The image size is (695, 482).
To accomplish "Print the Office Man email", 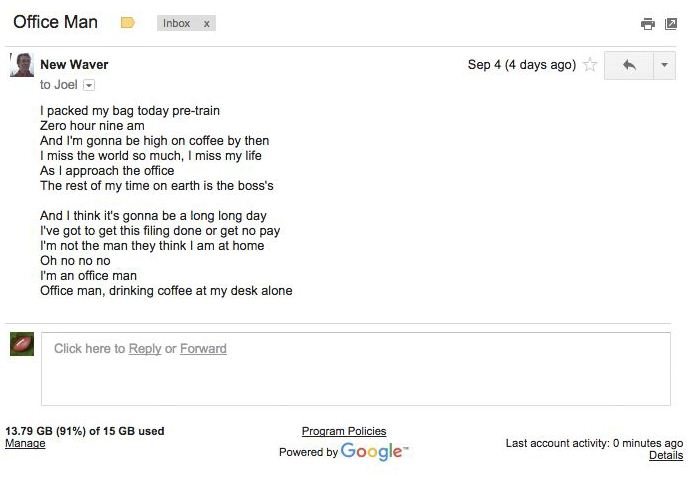I will (x=648, y=24).
